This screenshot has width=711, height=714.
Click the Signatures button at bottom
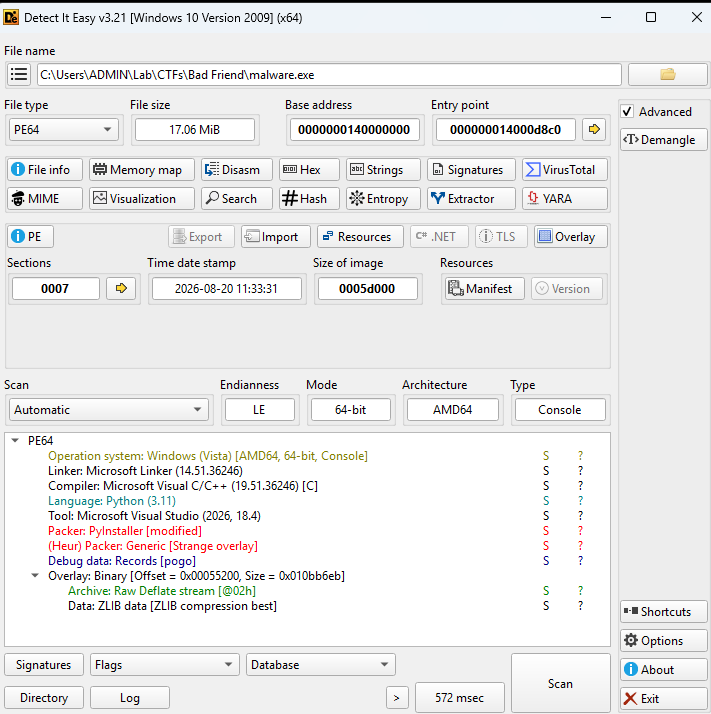click(x=44, y=665)
